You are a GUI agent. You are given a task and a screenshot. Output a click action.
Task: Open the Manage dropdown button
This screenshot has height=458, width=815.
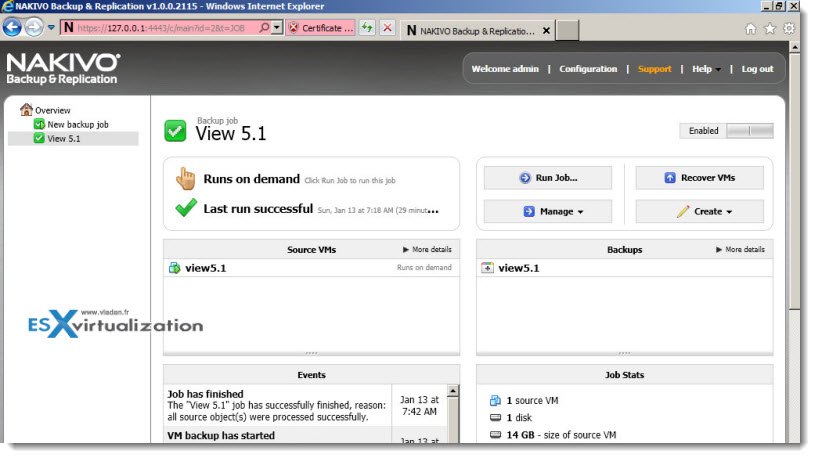coord(548,212)
